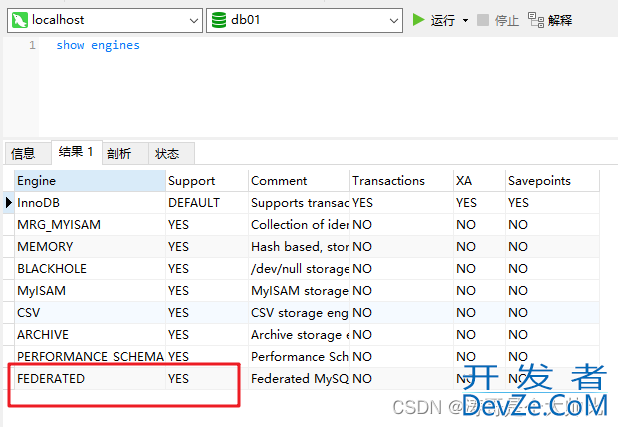
Task: Click the MRG_MYISAM engine cell
Action: click(90, 225)
